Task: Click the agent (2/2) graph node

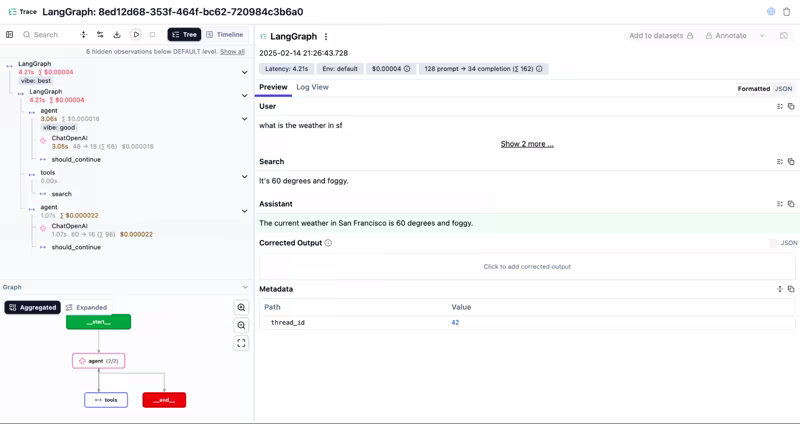Action: click(x=98, y=361)
